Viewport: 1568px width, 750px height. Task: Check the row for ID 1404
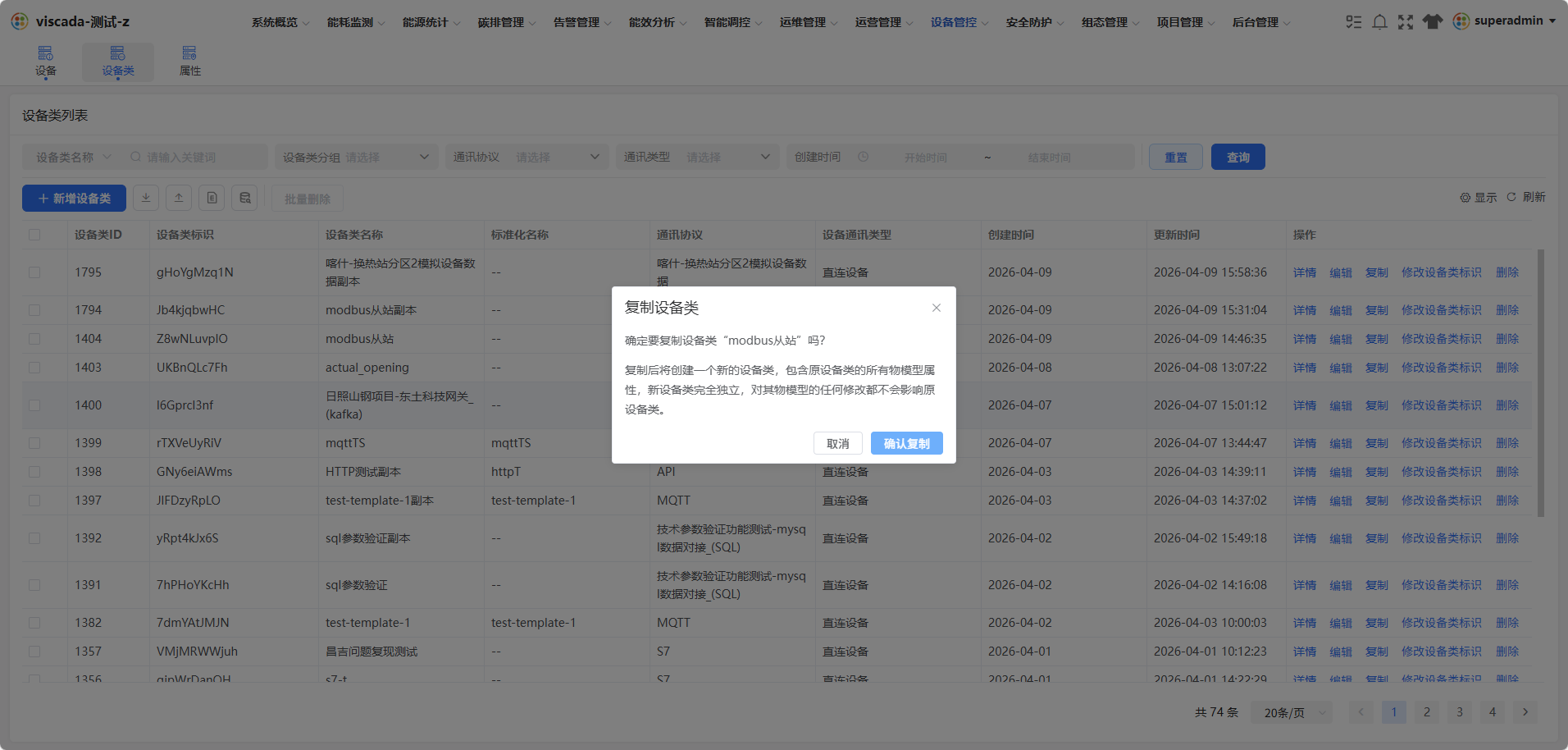tap(34, 339)
